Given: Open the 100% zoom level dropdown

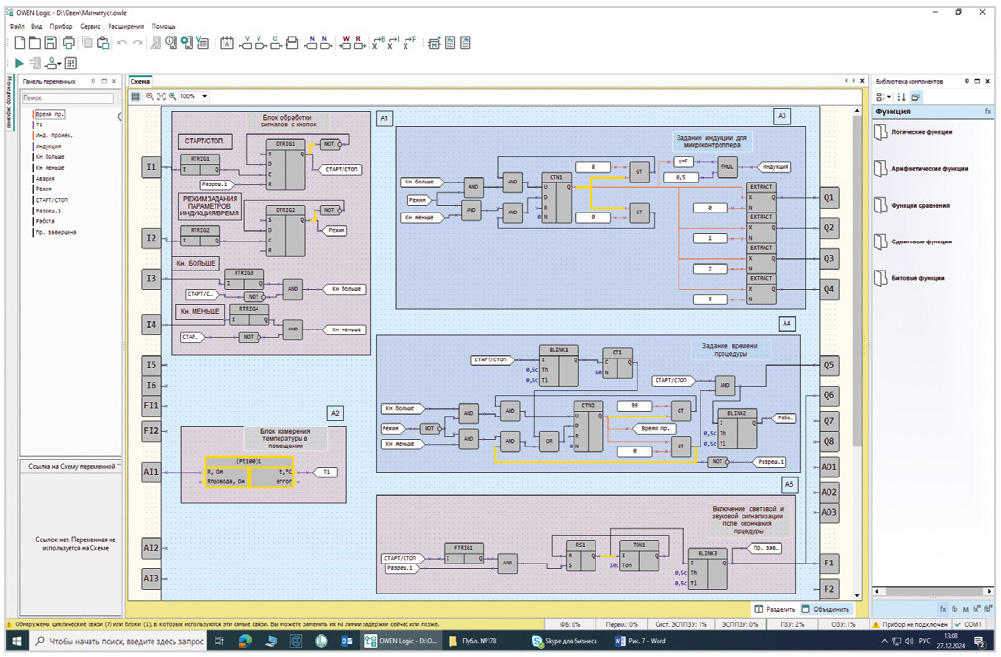Looking at the screenshot, I should pos(205,97).
